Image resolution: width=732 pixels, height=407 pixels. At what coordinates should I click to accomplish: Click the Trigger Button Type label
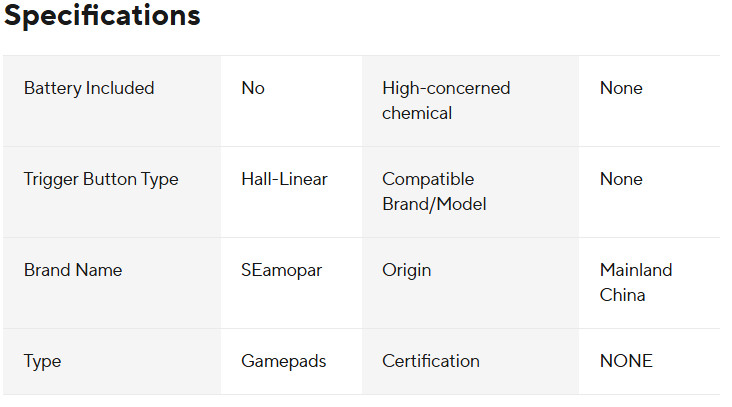101,179
